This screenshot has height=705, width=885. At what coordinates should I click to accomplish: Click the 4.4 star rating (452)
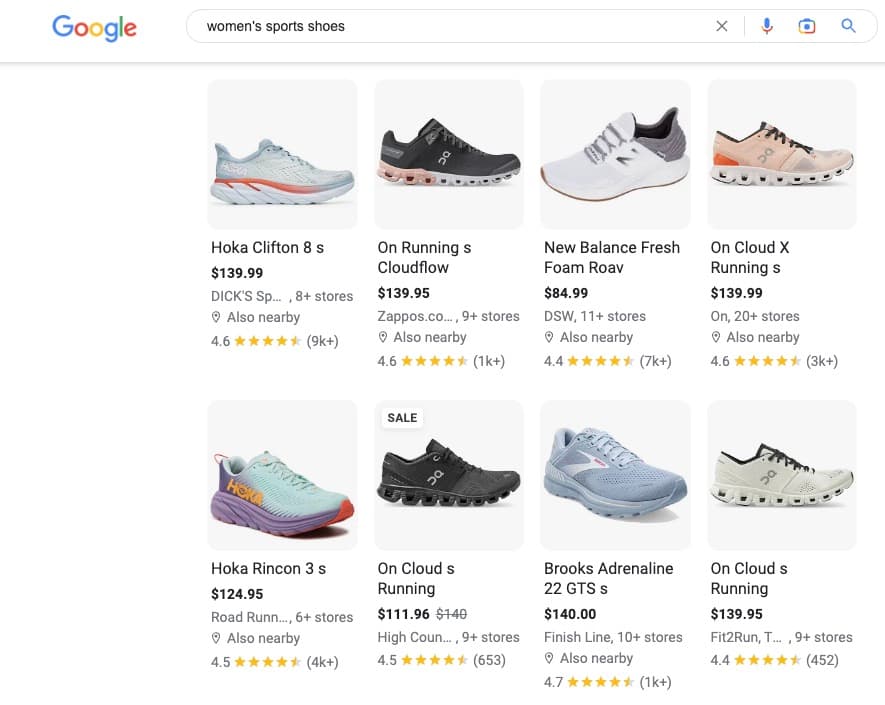pos(774,660)
